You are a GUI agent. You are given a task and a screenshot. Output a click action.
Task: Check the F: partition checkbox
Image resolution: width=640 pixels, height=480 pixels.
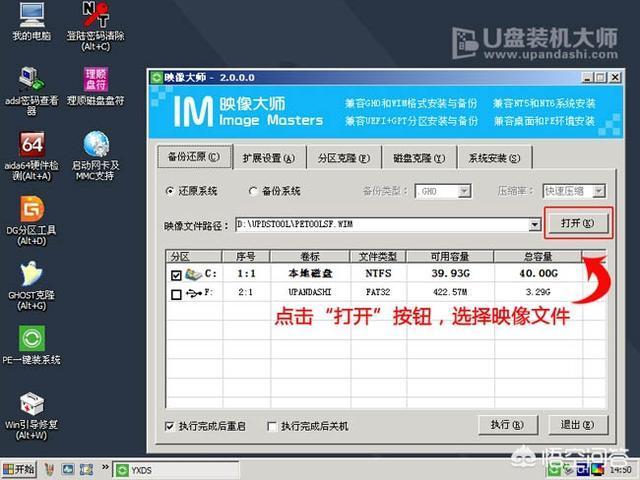pyautogui.click(x=176, y=294)
